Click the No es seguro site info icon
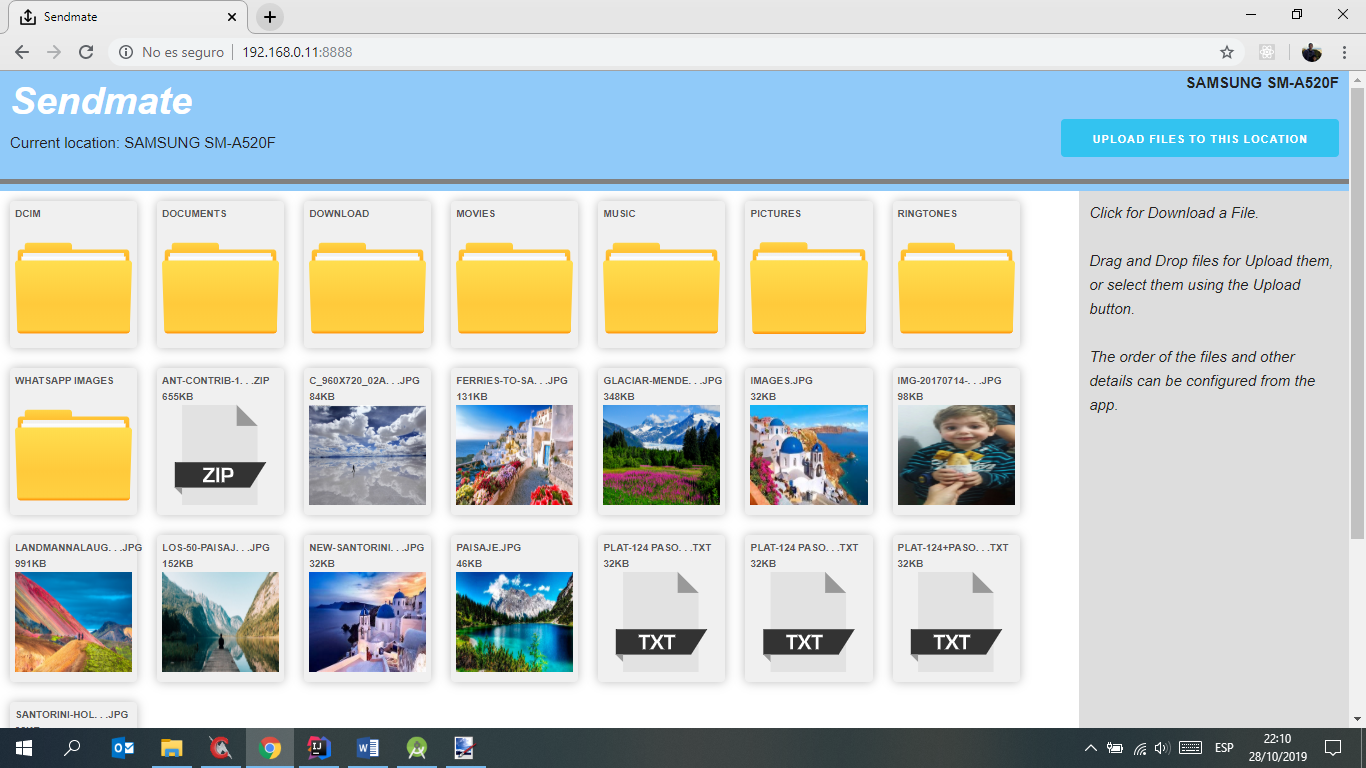This screenshot has height=768, width=1366. tap(126, 52)
